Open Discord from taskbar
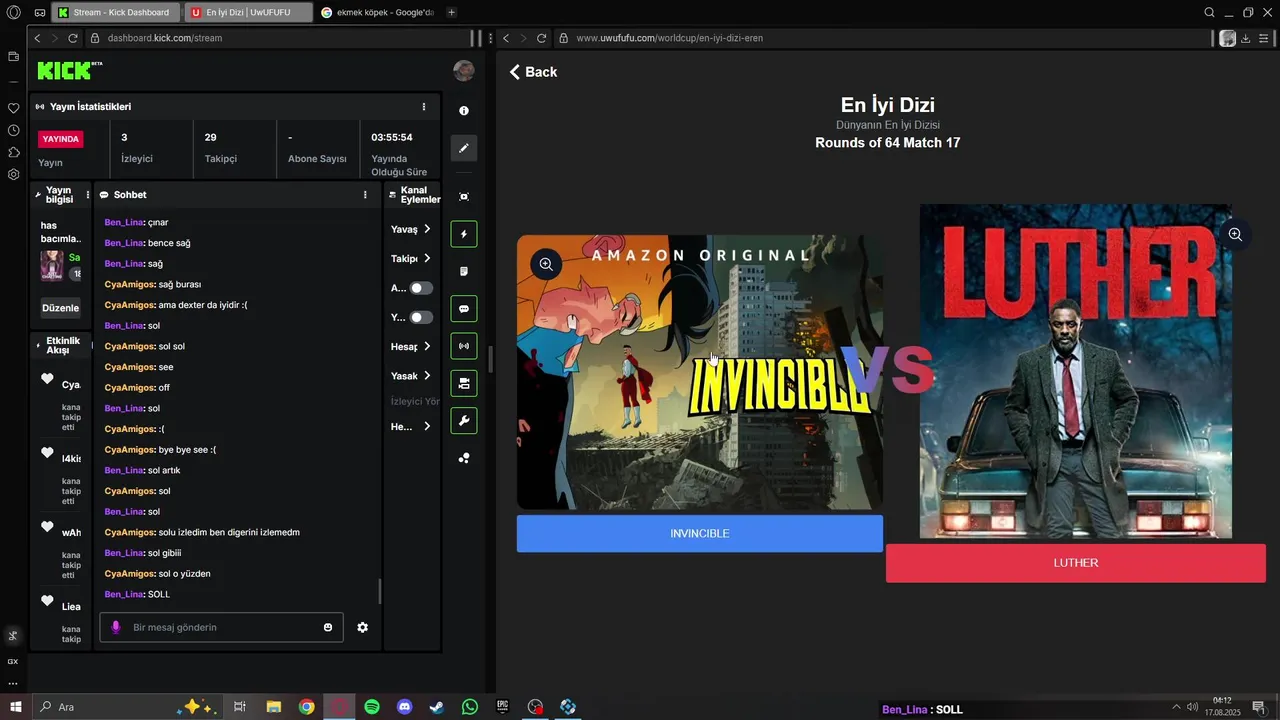The width and height of the screenshot is (1280, 720). (405, 707)
